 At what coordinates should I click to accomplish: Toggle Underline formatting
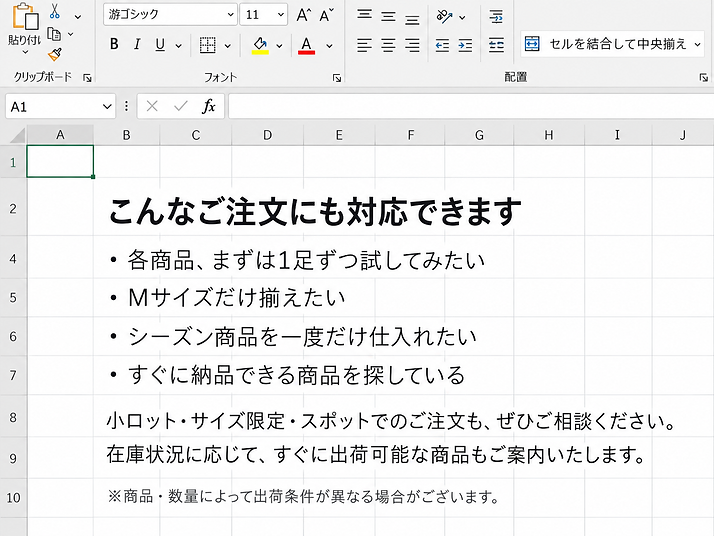[160, 44]
